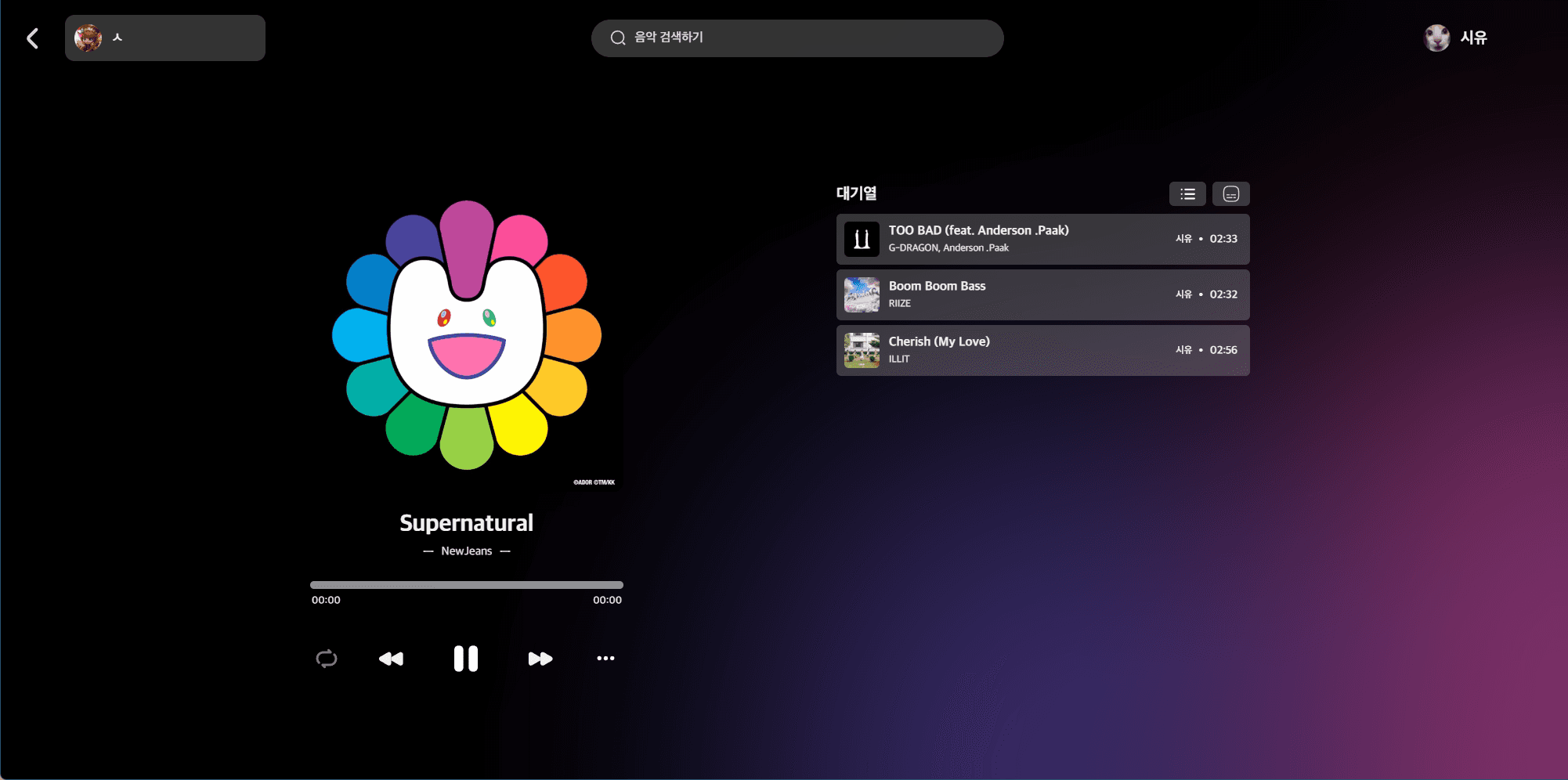This screenshot has width=1568, height=780.
Task: Click the Supernatural song title
Action: (x=467, y=523)
